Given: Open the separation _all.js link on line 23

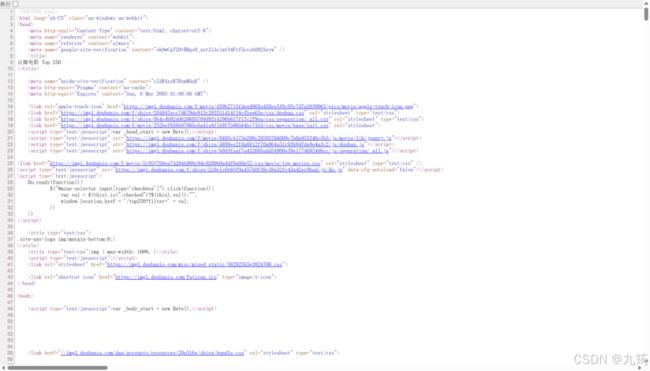Looking at the screenshot, I should point(257,150).
